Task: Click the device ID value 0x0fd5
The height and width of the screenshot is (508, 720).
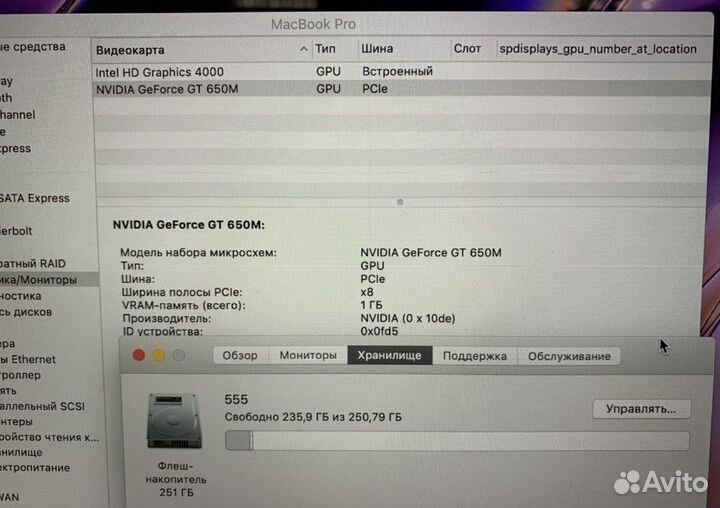Action: point(379,331)
